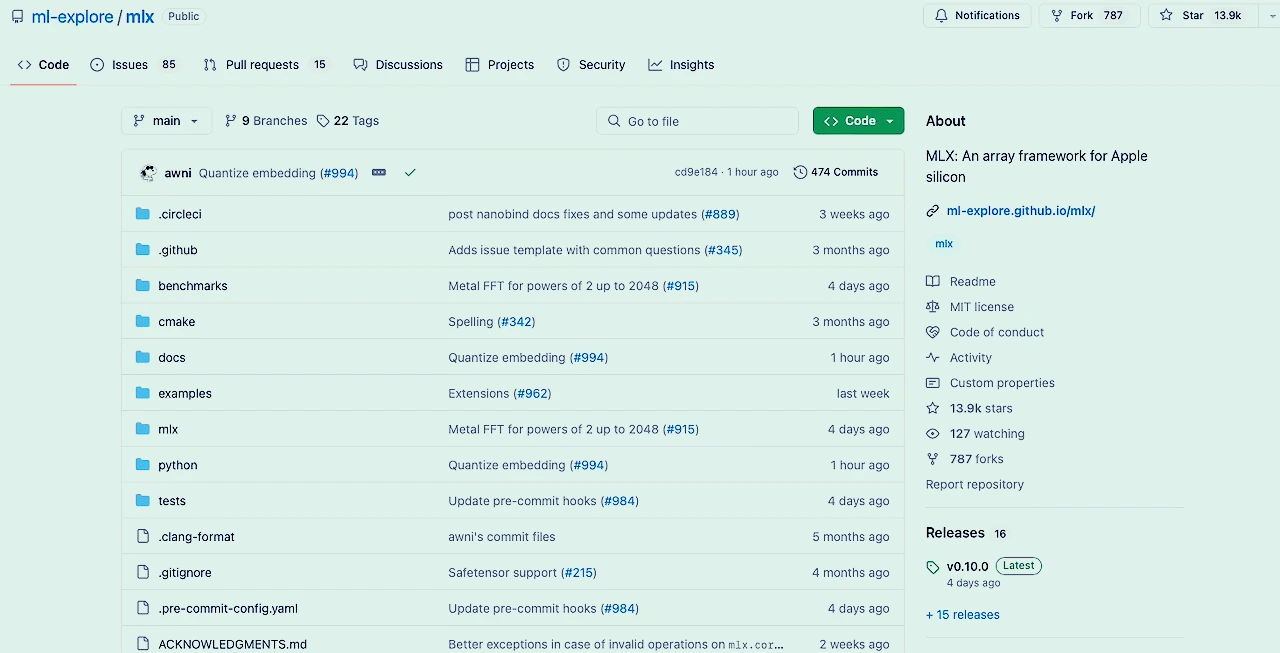Viewport: 1280px width, 653px height.
Task: Open the Security tab
Action: point(591,65)
